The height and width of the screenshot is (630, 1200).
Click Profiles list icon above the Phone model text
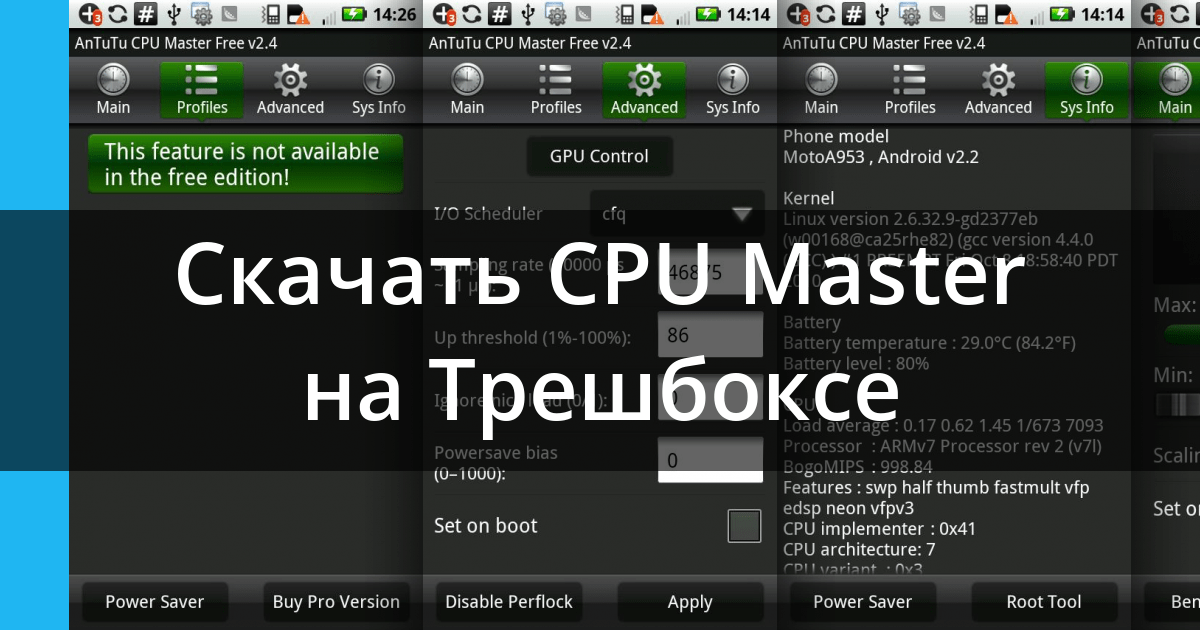pos(910,79)
